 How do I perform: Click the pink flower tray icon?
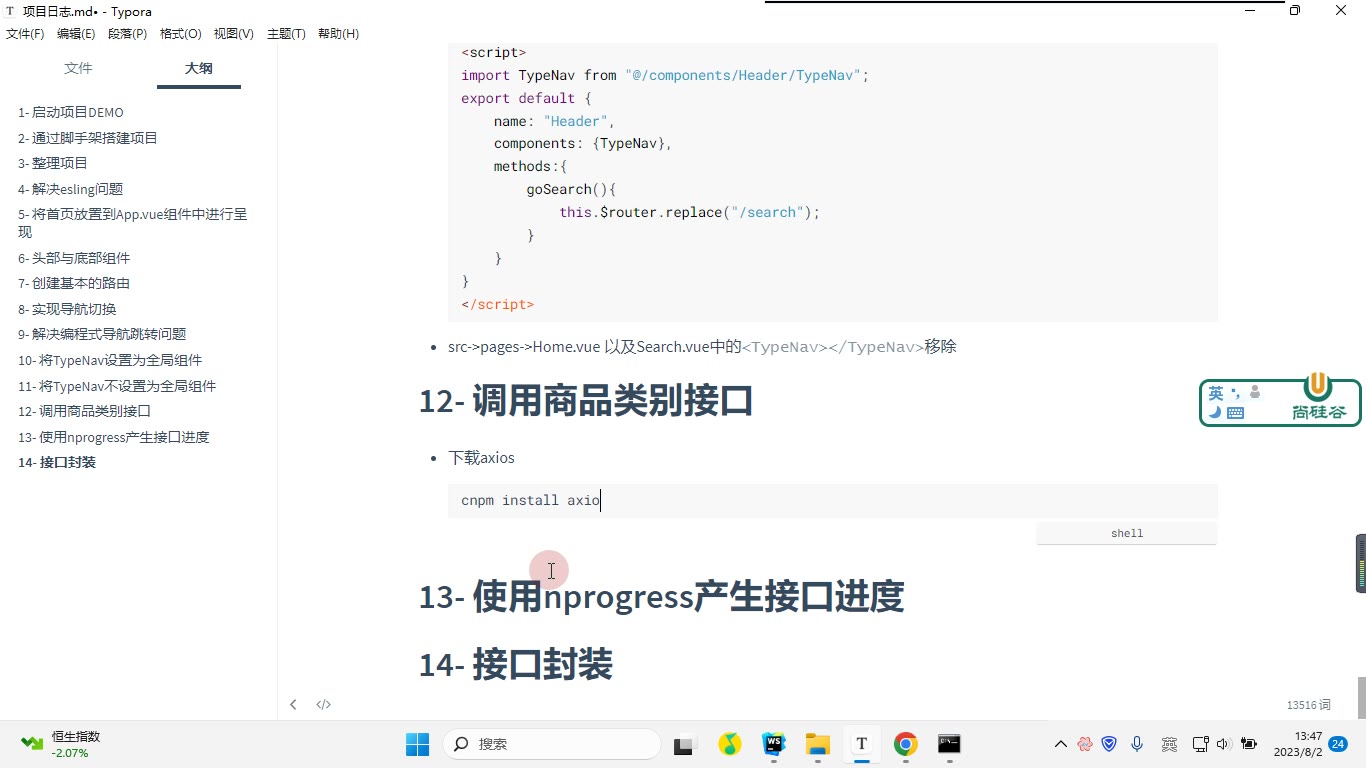[1084, 744]
